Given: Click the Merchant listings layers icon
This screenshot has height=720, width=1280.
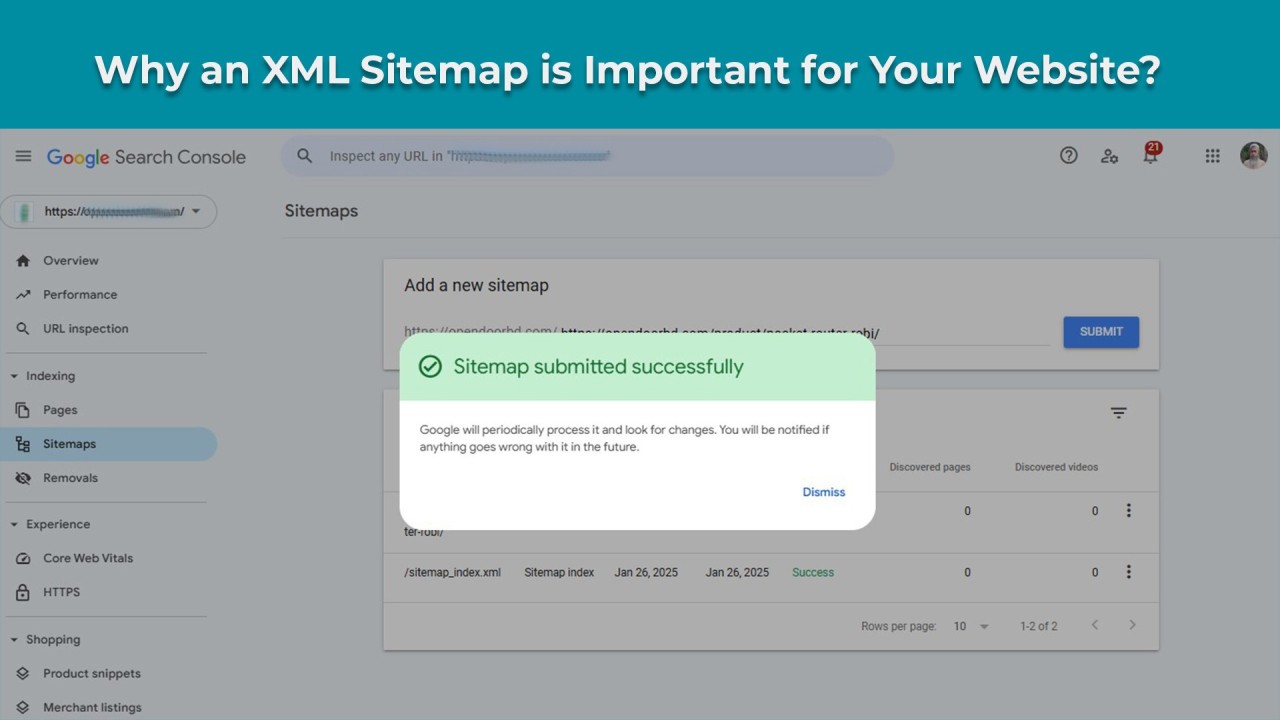Looking at the screenshot, I should click(x=23, y=708).
